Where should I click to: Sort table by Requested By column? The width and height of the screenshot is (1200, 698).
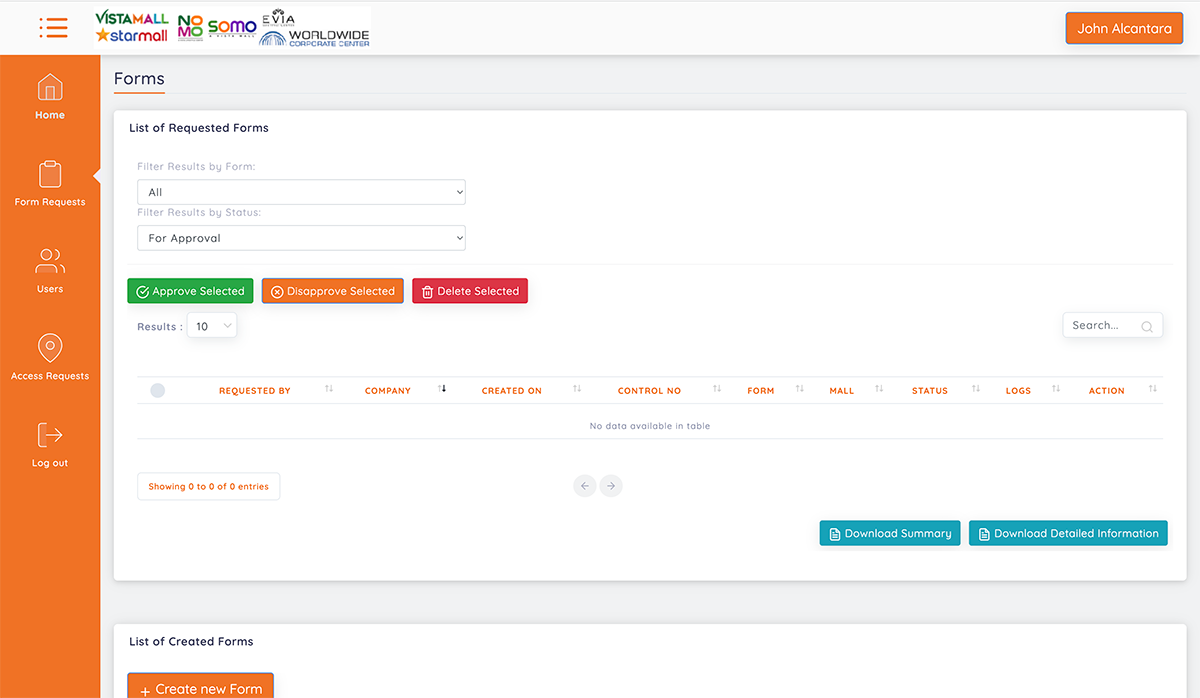click(255, 391)
